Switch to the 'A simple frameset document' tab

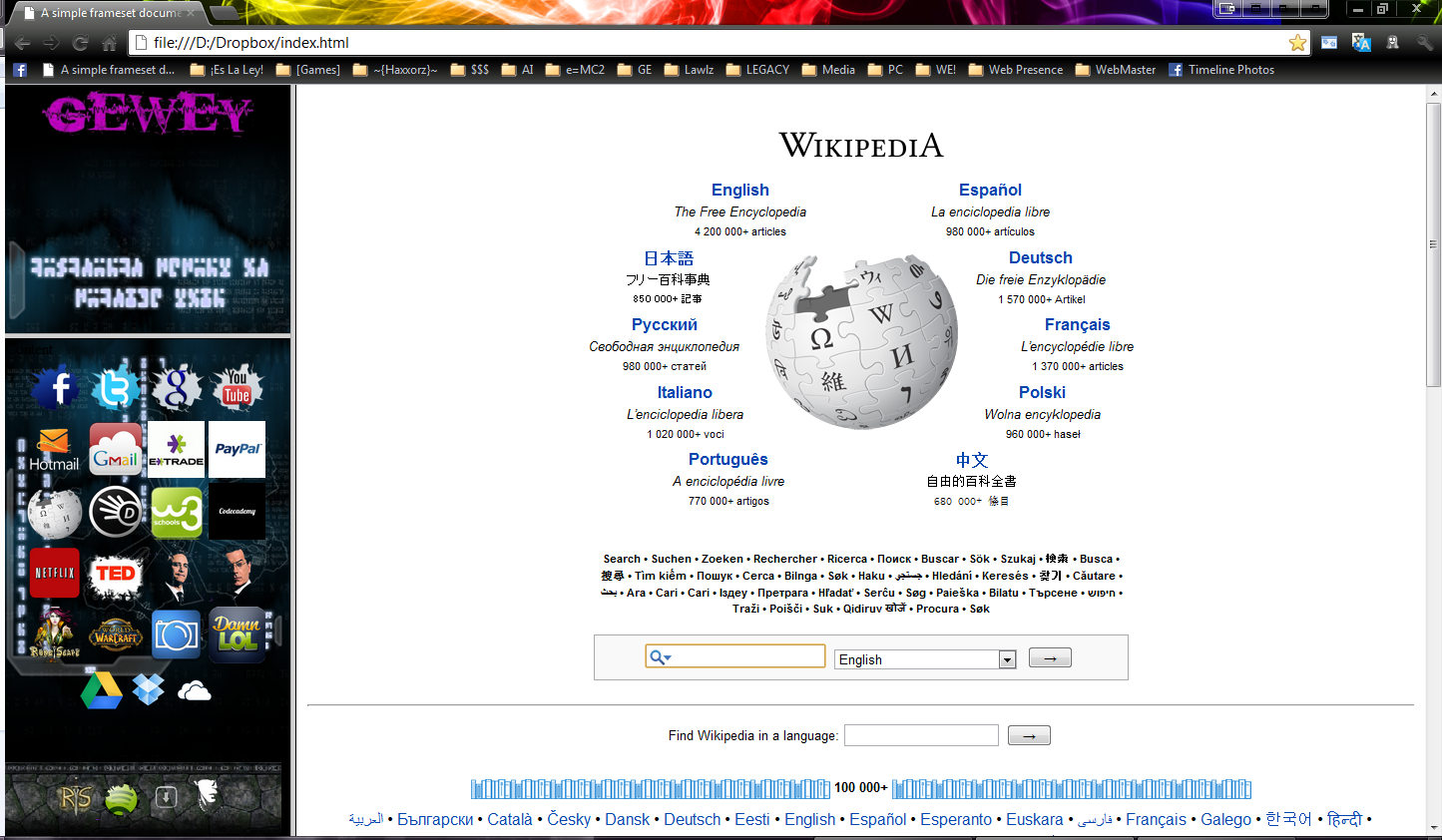point(110,13)
